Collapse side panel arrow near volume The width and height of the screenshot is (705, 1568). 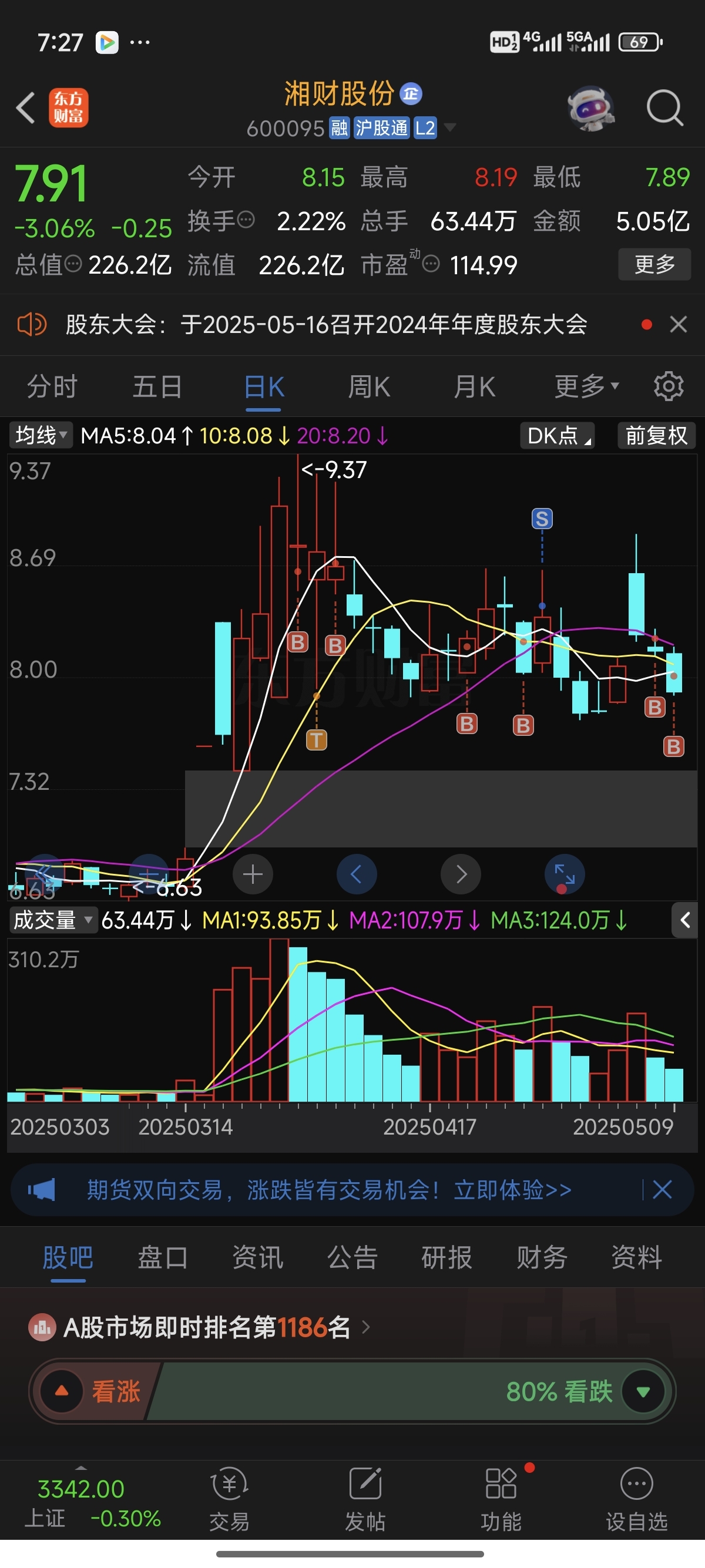tap(685, 920)
